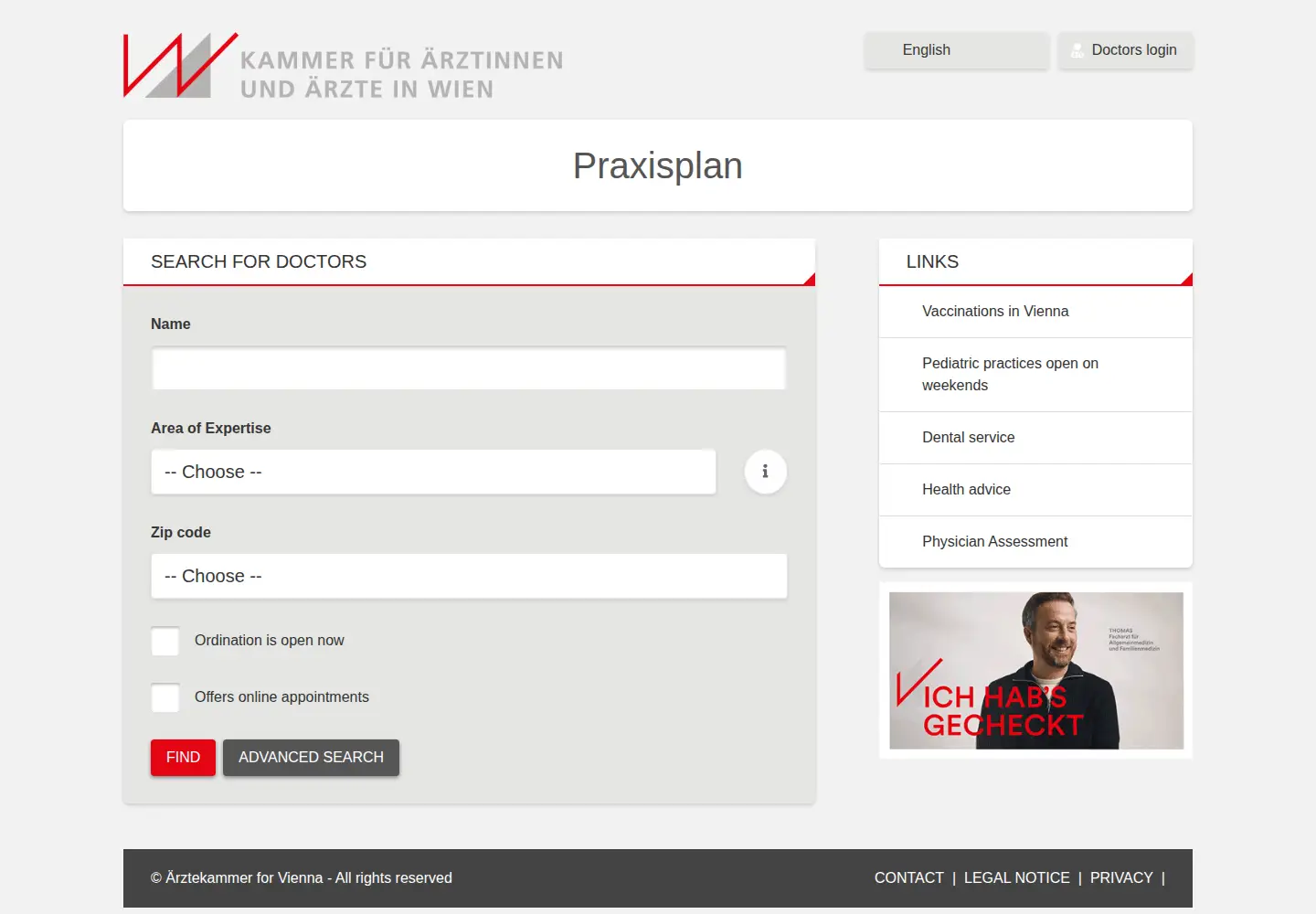Click the SEARCH FOR DOCTORS panel heading

(259, 262)
